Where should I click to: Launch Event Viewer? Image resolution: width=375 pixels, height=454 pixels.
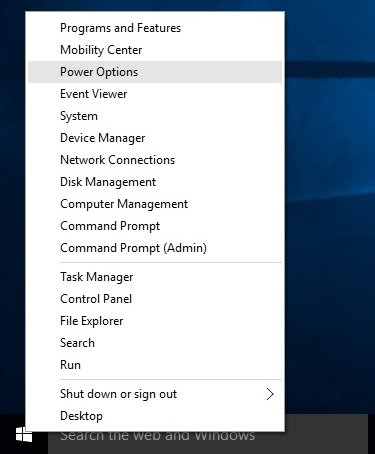pyautogui.click(x=155, y=94)
